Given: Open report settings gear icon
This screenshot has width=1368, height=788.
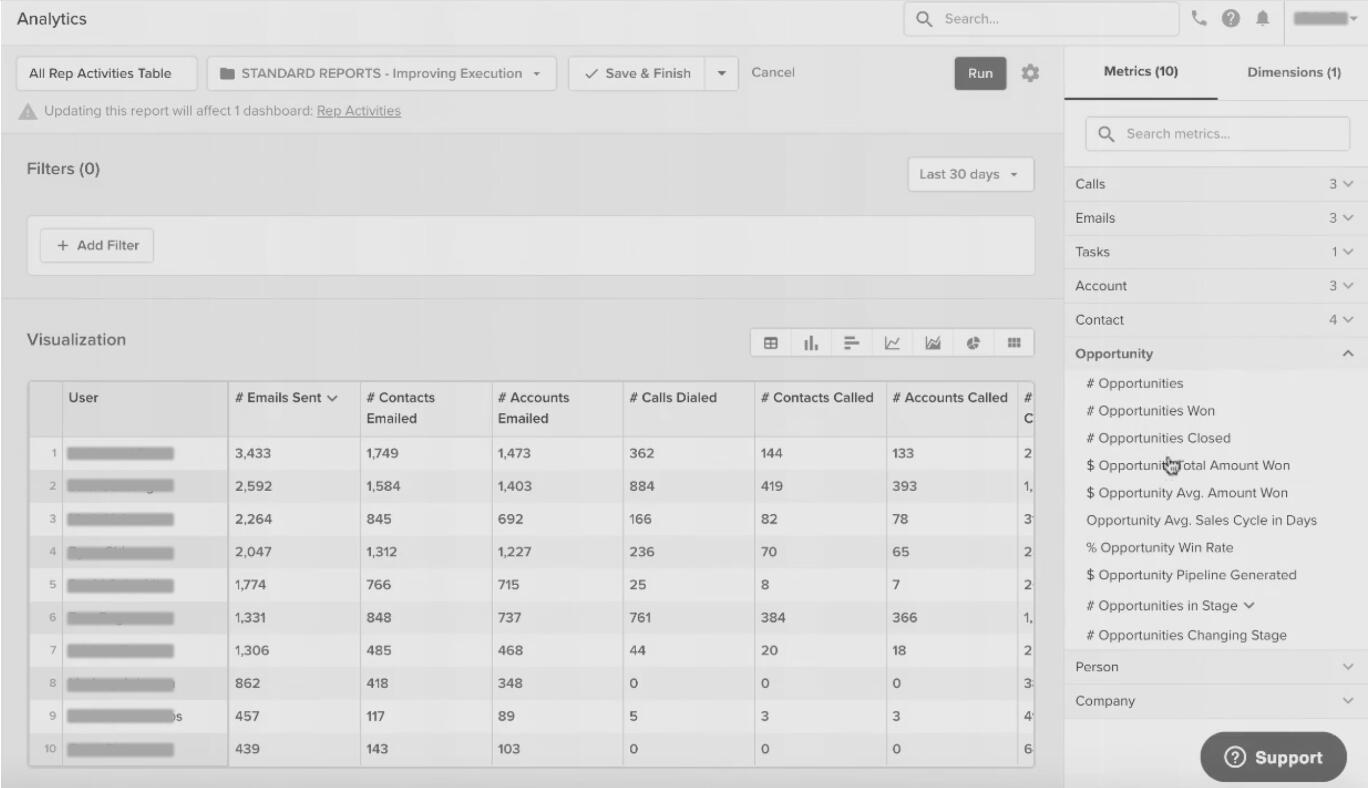Looking at the screenshot, I should pyautogui.click(x=1030, y=73).
